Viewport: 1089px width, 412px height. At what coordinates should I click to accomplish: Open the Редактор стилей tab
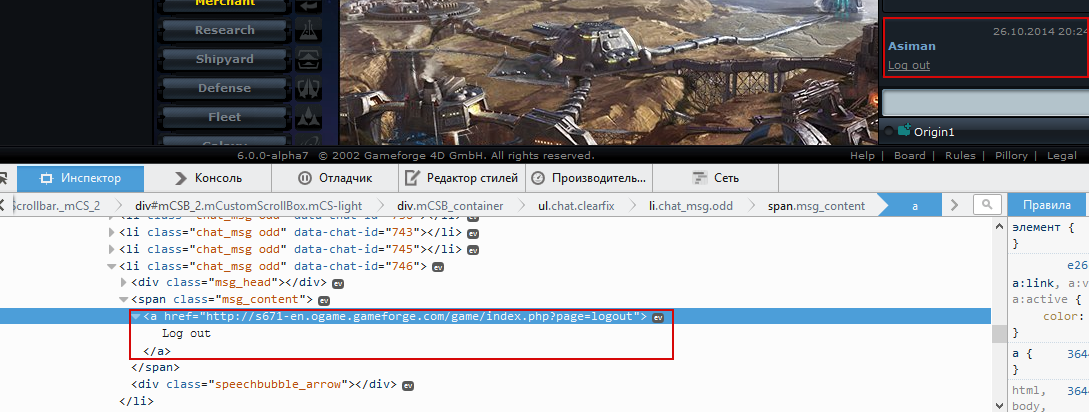(x=462, y=179)
